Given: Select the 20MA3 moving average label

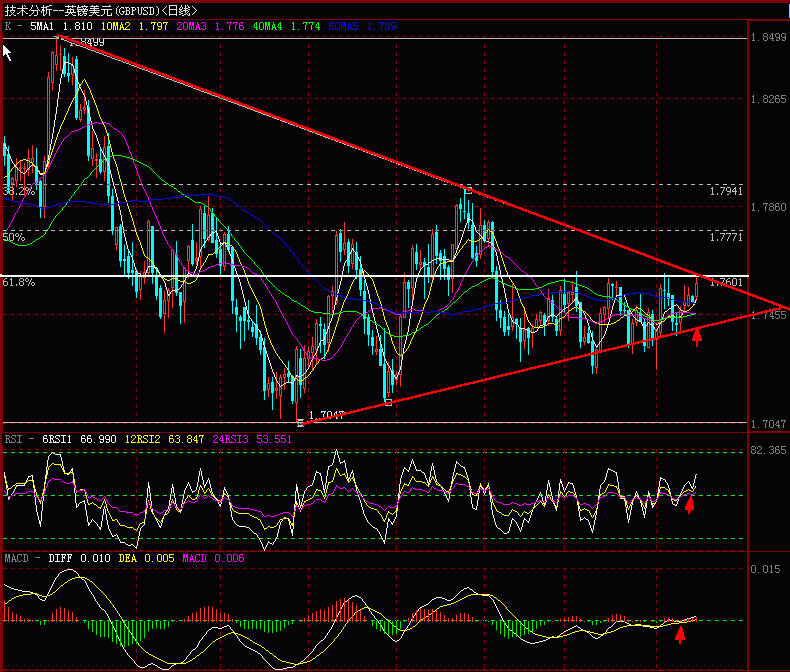Looking at the screenshot, I should [191, 26].
